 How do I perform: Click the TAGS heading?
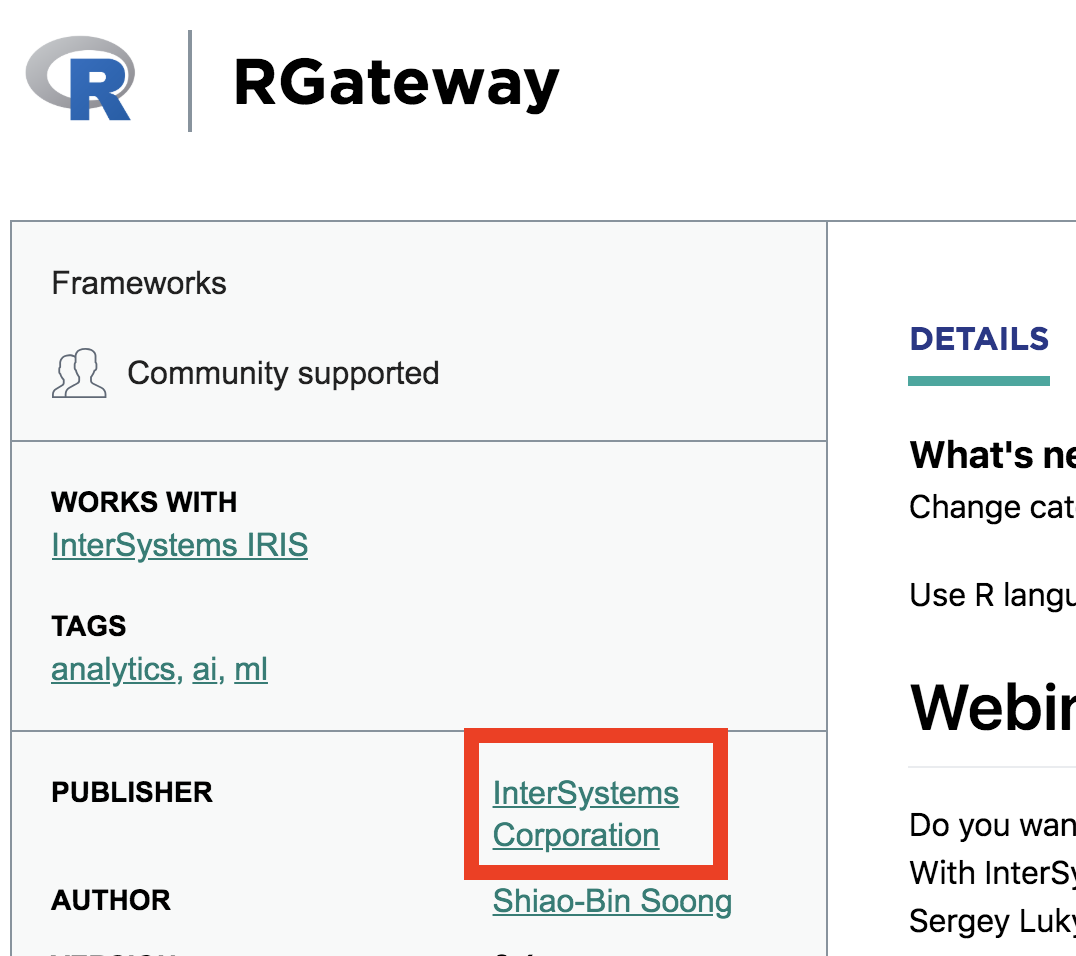tap(89, 626)
